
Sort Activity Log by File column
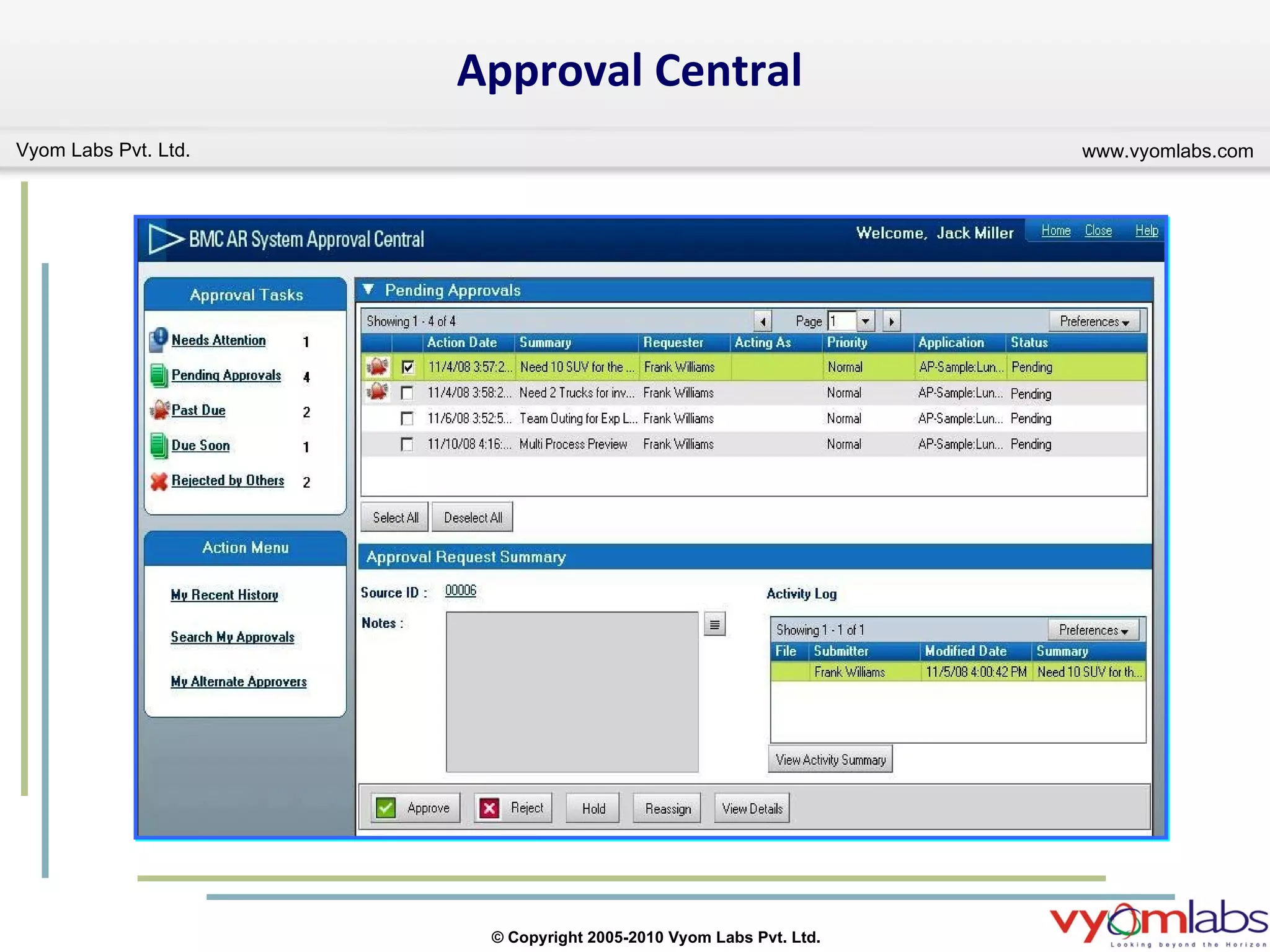tap(789, 651)
